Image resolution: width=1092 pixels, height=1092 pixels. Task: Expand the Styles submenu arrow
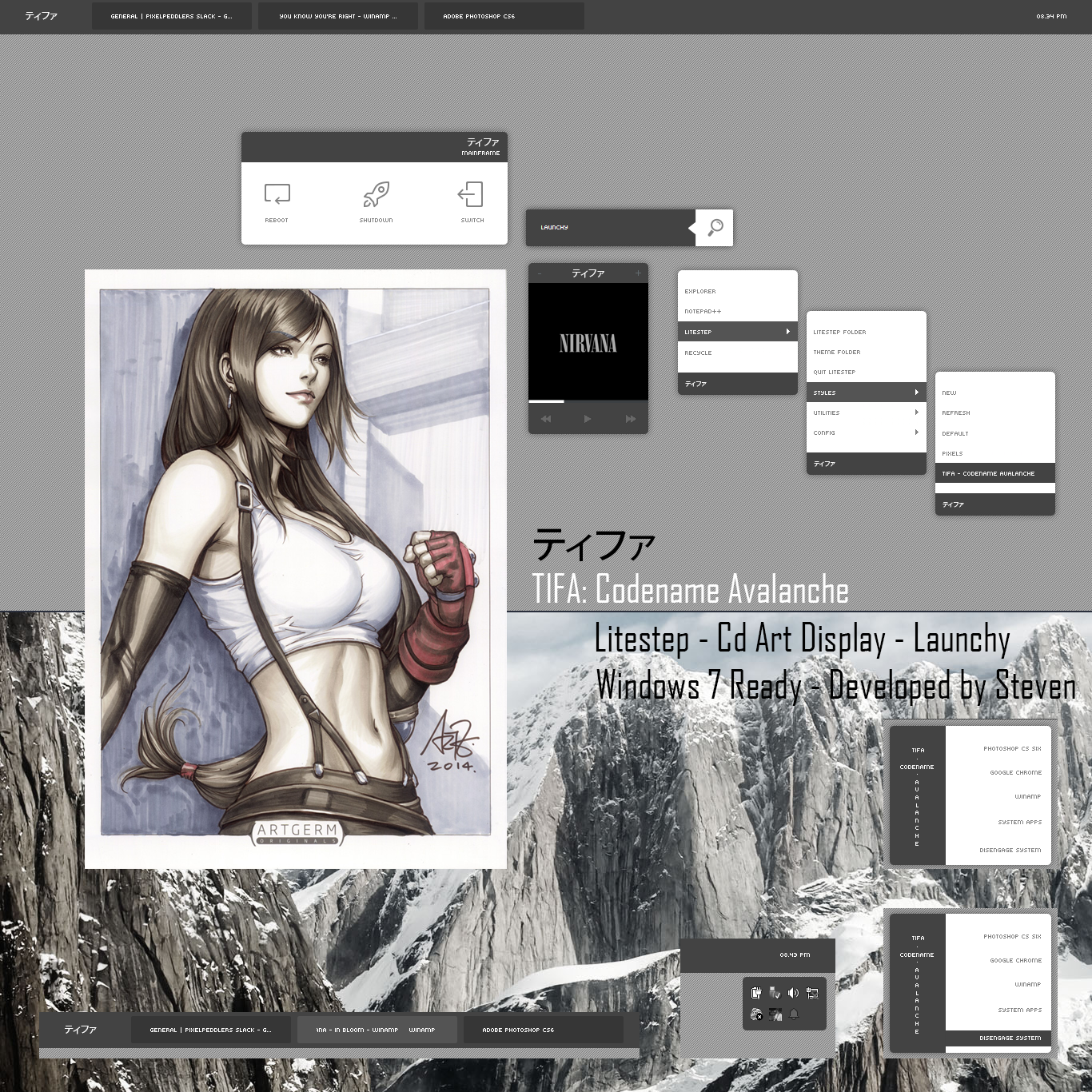point(916,393)
